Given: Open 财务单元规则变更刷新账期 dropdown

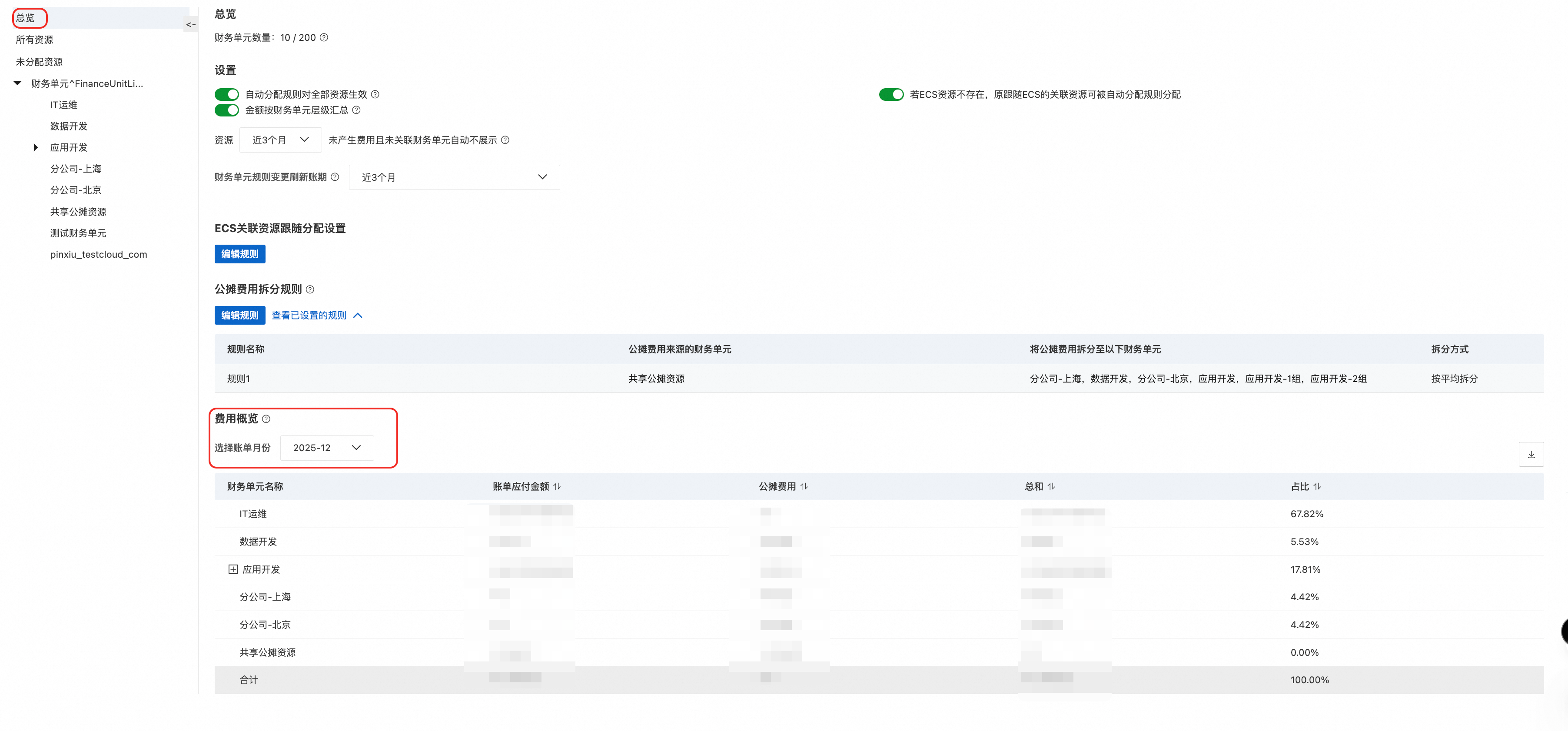Looking at the screenshot, I should coord(453,177).
